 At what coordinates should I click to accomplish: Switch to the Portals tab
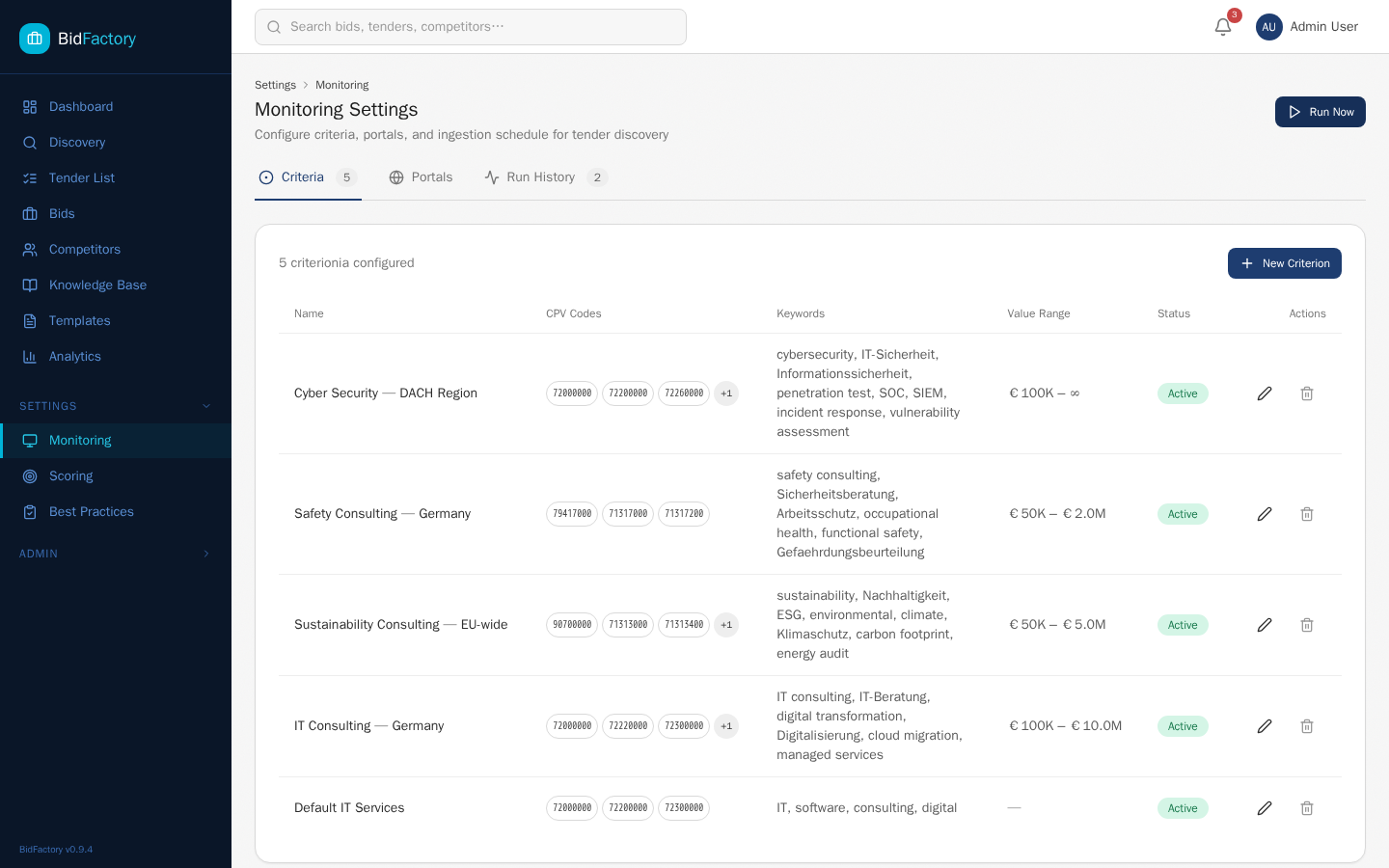pyautogui.click(x=421, y=177)
